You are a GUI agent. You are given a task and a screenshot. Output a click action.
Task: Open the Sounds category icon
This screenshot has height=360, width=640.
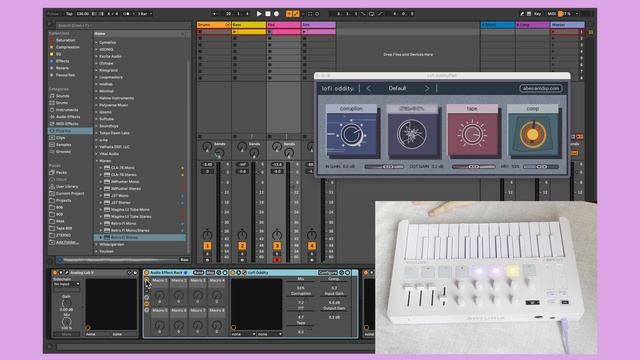[52, 96]
